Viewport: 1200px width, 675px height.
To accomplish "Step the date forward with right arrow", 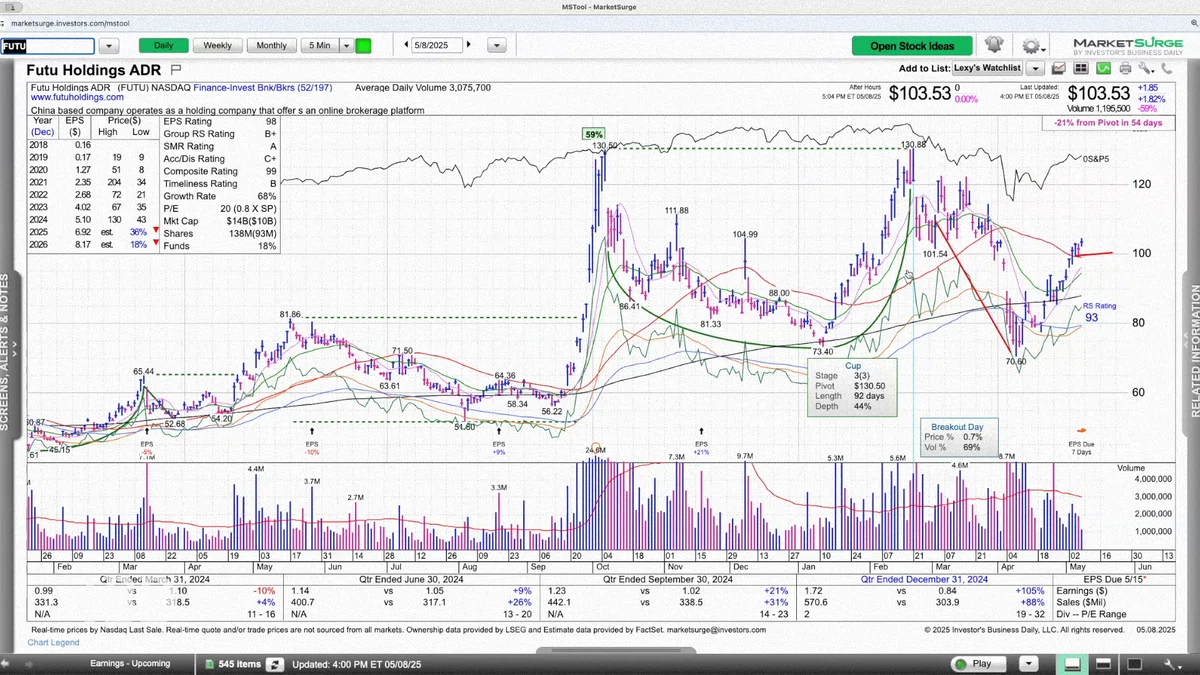I will (468, 45).
